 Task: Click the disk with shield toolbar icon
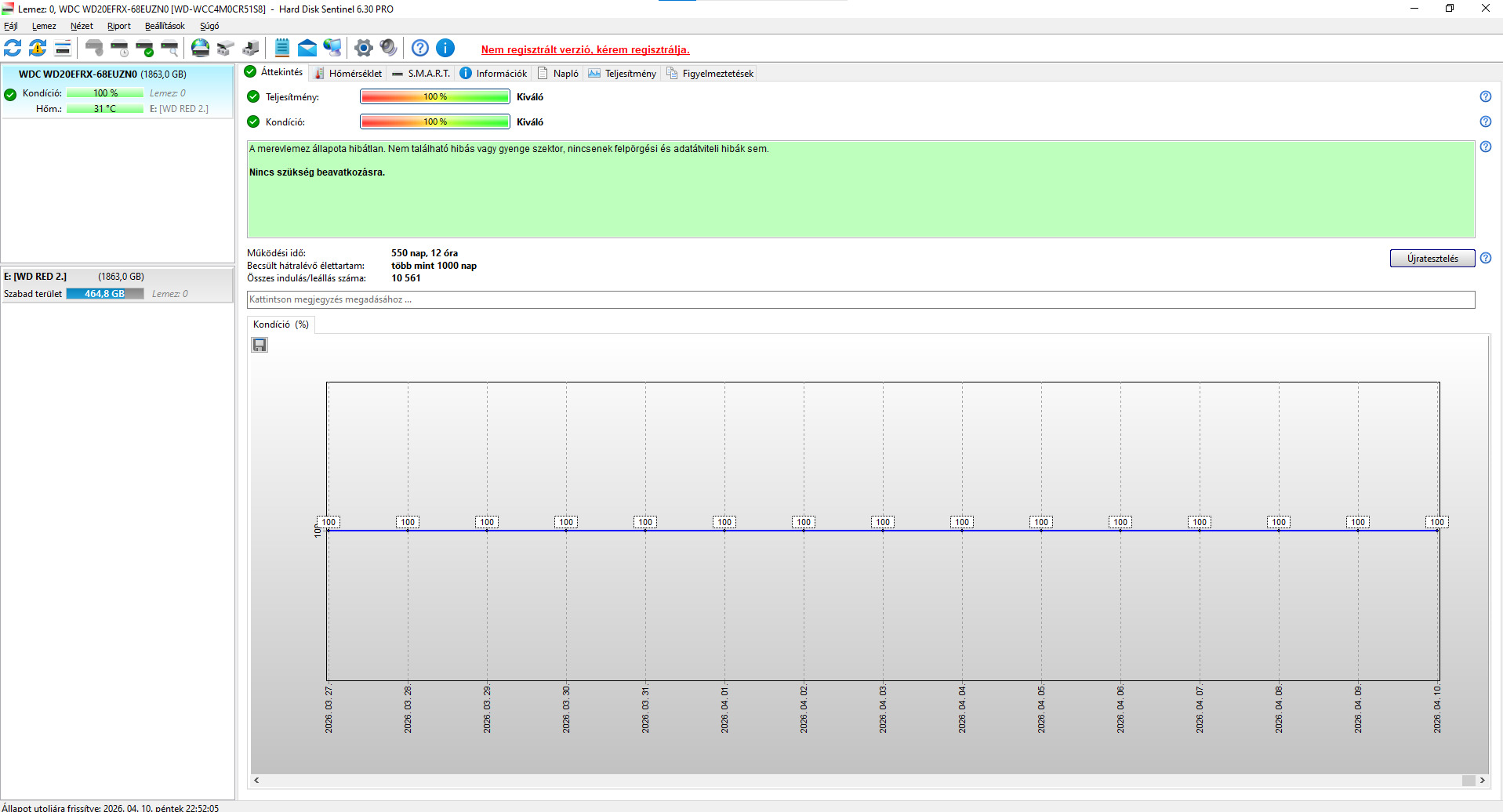pyautogui.click(x=94, y=48)
